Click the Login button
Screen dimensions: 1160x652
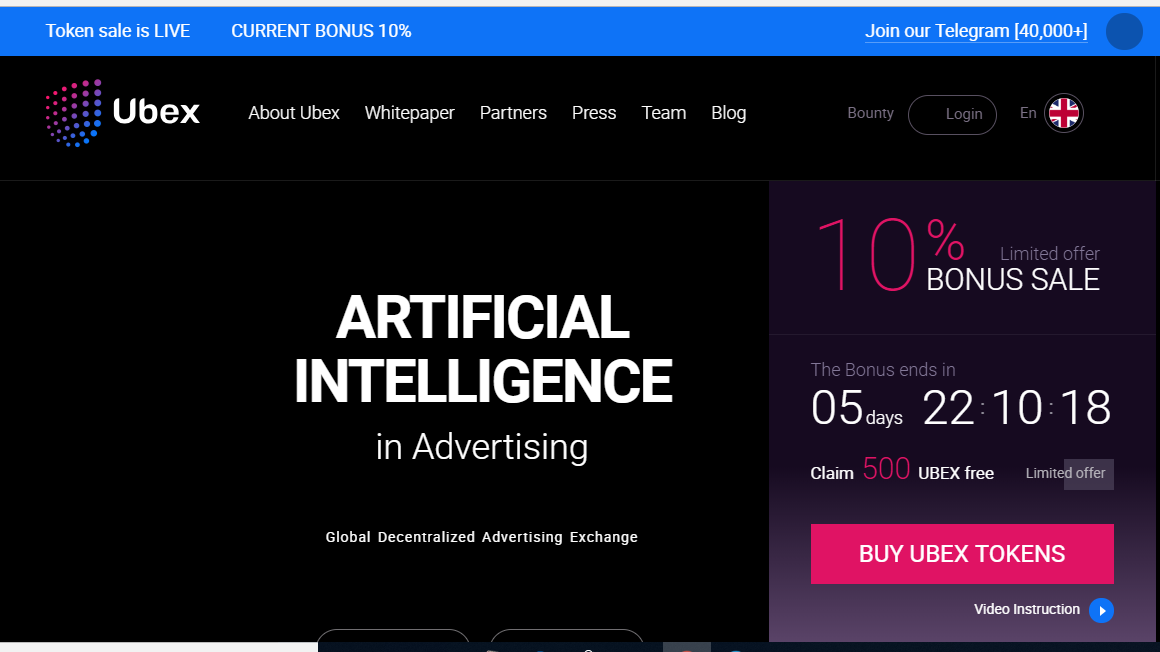pyautogui.click(x=952, y=115)
